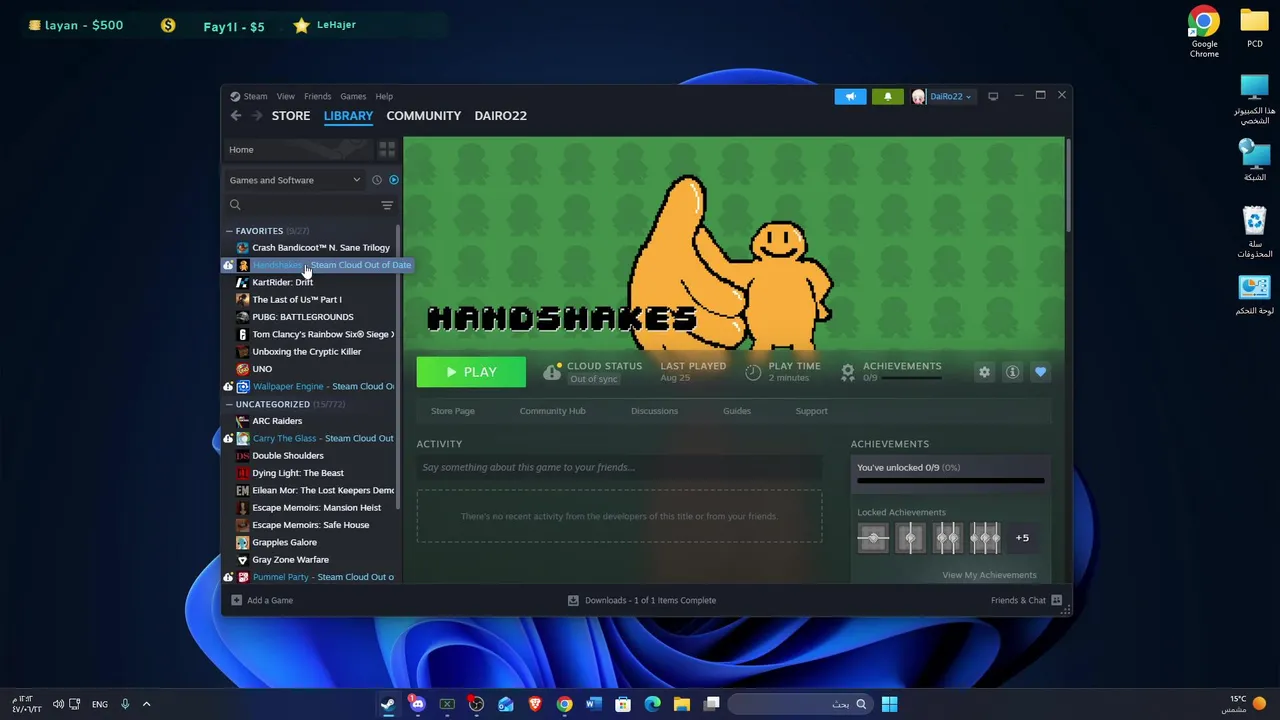
Task: Open the Support link
Action: point(811,411)
